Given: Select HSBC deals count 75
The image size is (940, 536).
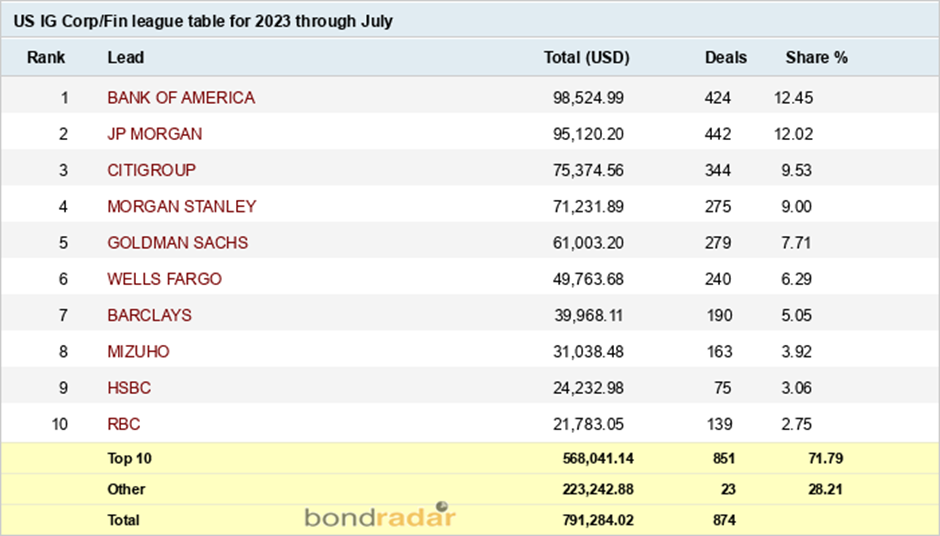Looking at the screenshot, I should click(x=723, y=388).
